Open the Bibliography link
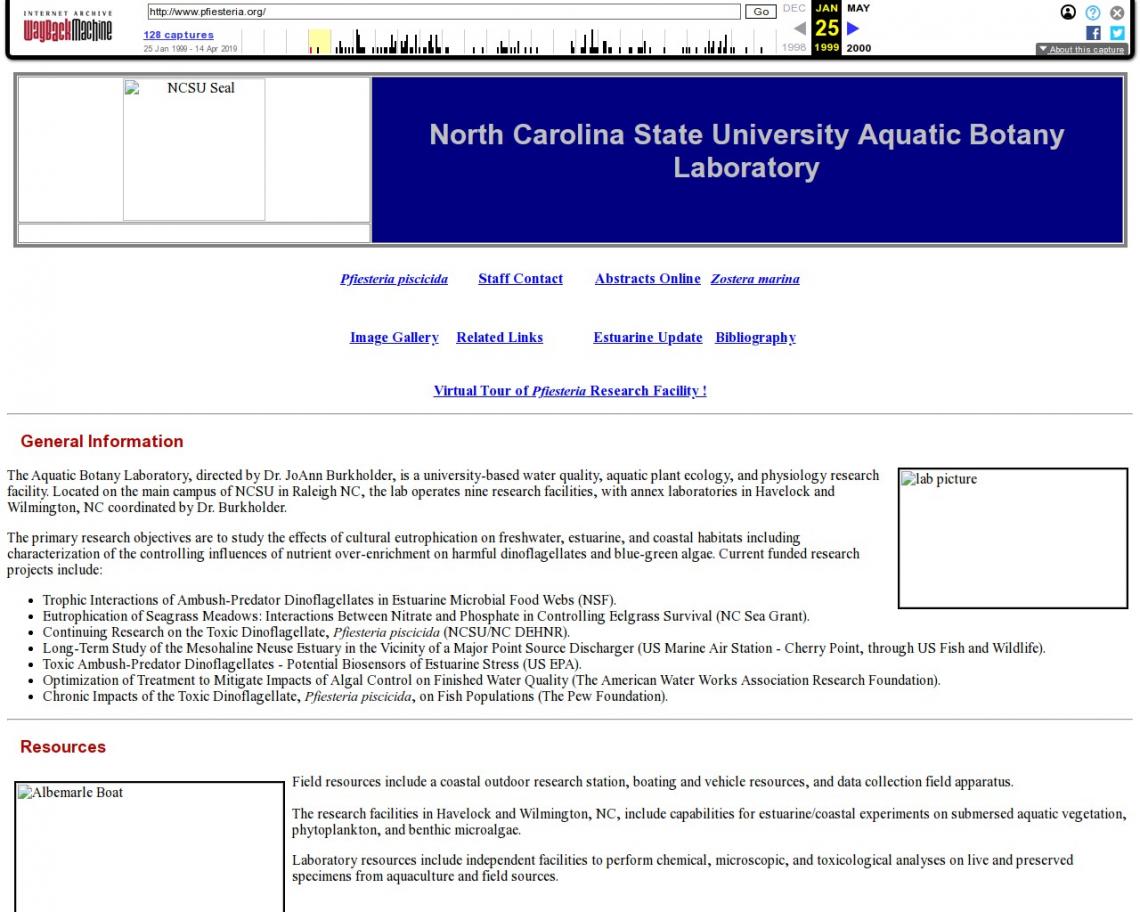This screenshot has width=1140, height=912. pos(755,337)
